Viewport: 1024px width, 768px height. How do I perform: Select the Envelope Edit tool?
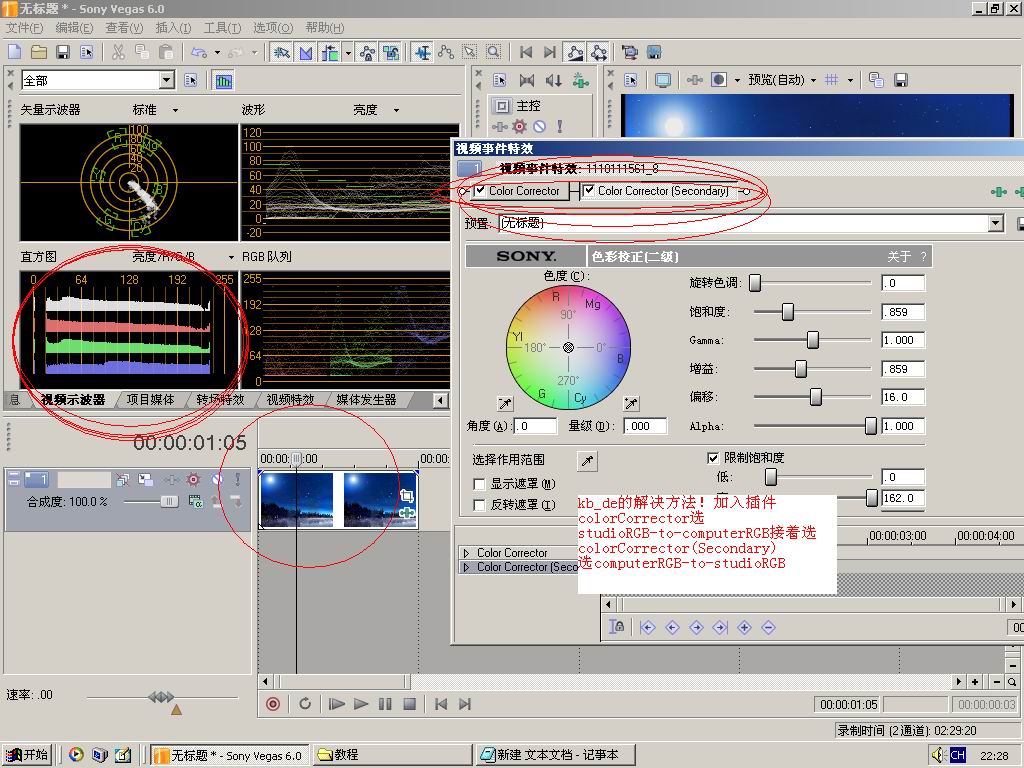(x=446, y=52)
